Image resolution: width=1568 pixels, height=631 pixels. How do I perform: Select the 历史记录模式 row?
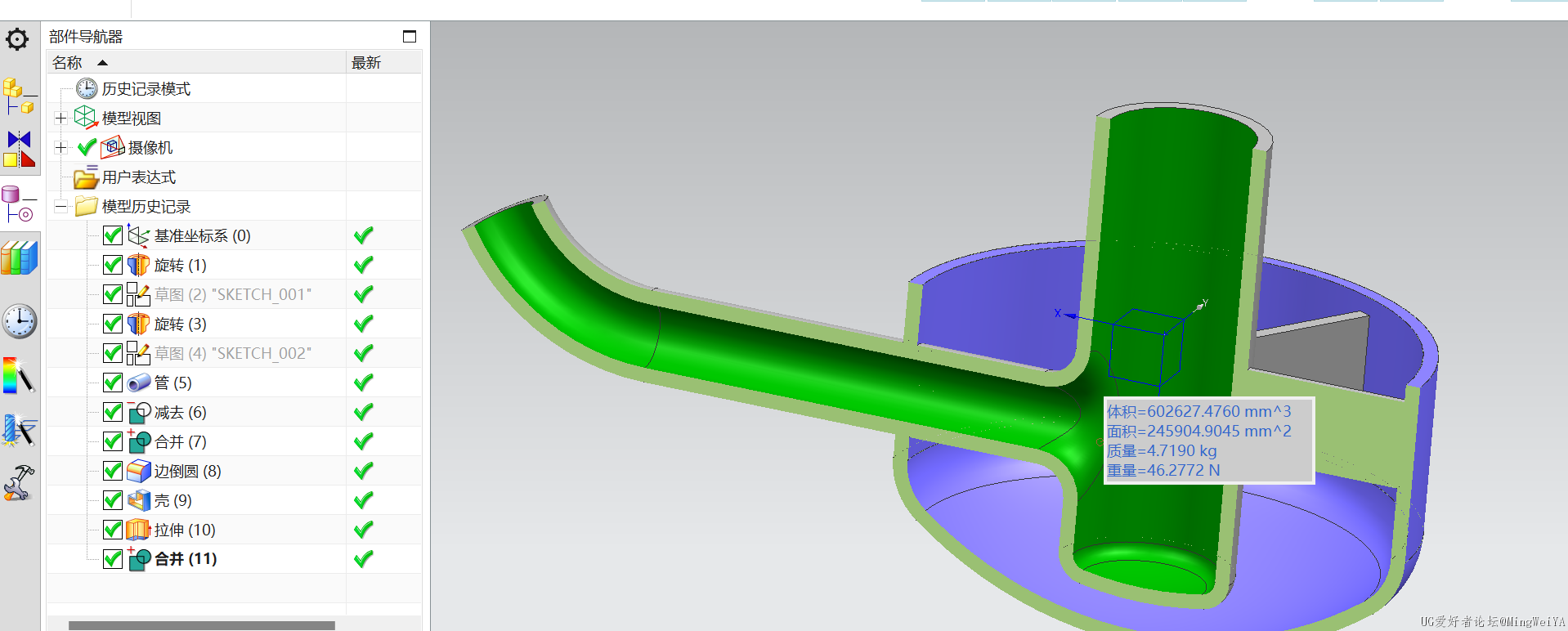pos(234,88)
